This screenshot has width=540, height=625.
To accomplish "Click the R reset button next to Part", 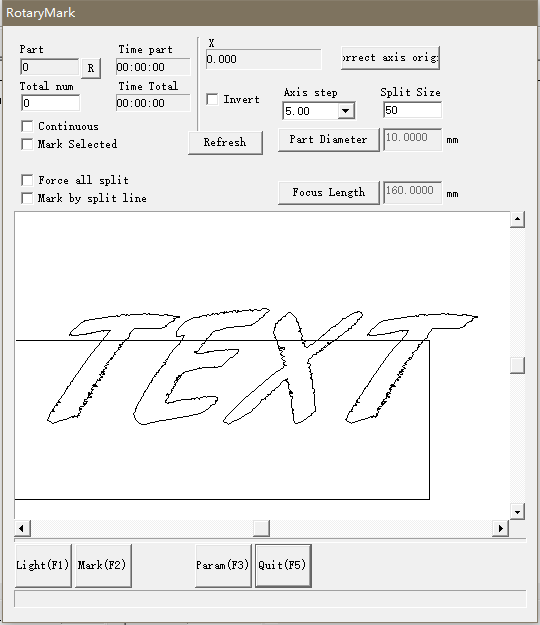I will [x=91, y=68].
